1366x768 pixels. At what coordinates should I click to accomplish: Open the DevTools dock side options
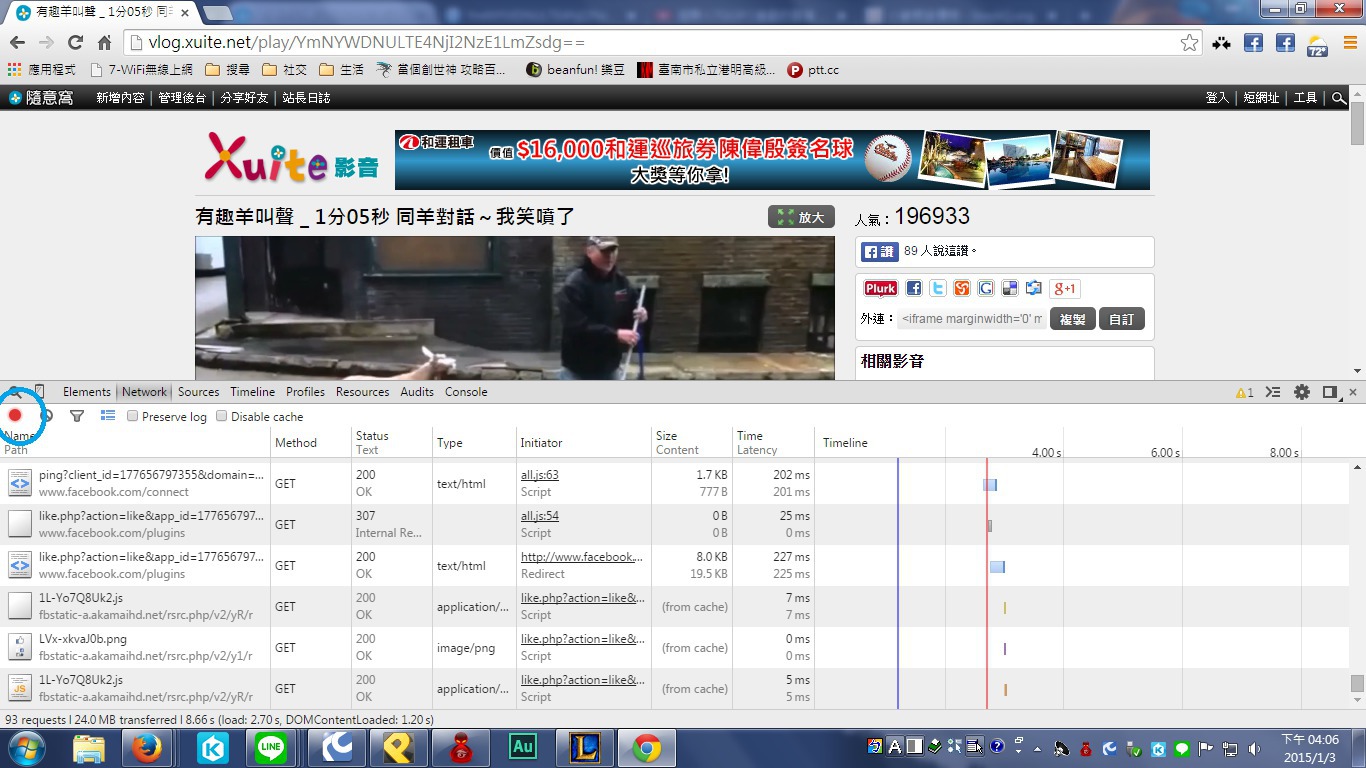pyautogui.click(x=1329, y=392)
